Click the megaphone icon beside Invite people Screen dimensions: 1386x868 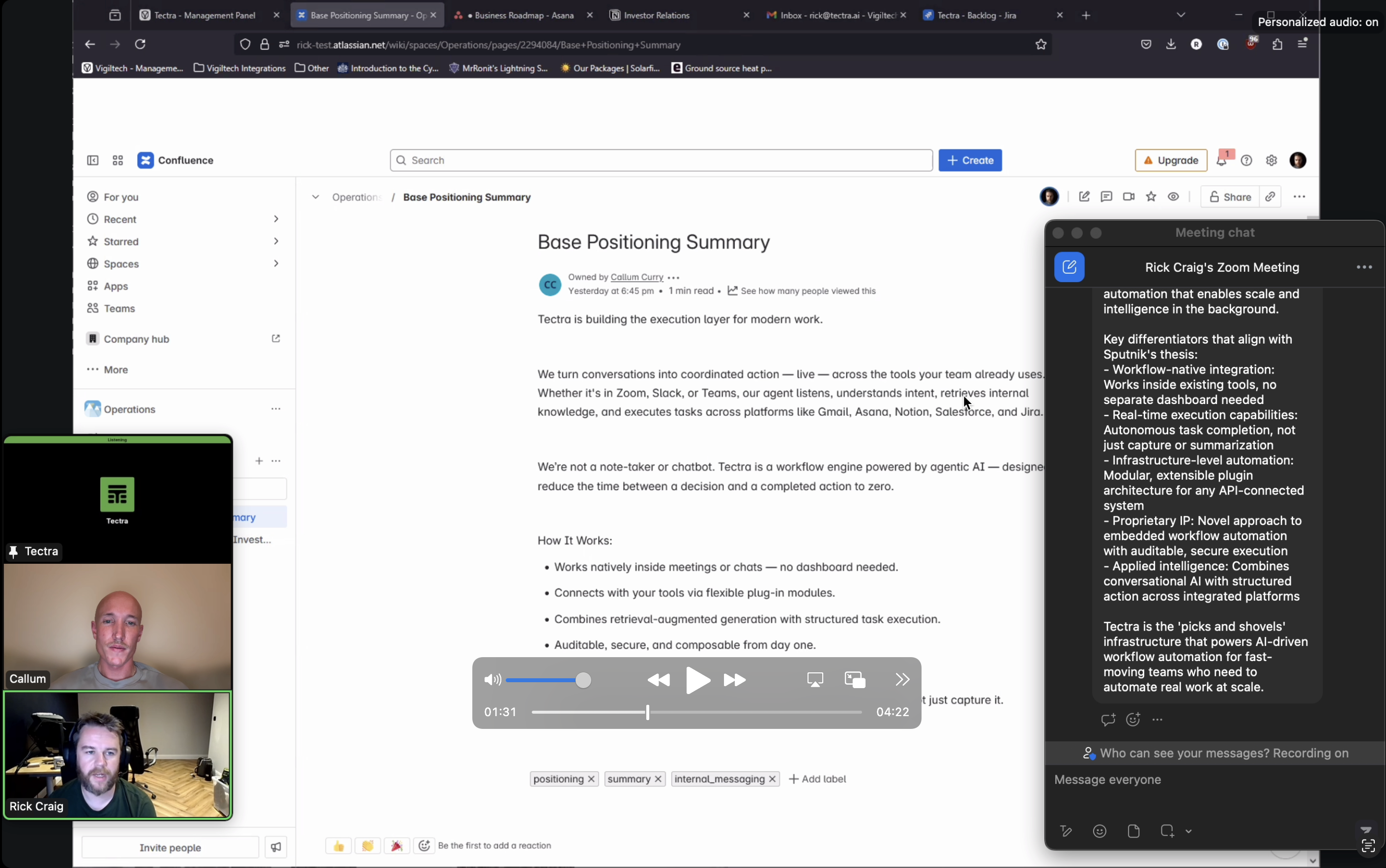[275, 847]
